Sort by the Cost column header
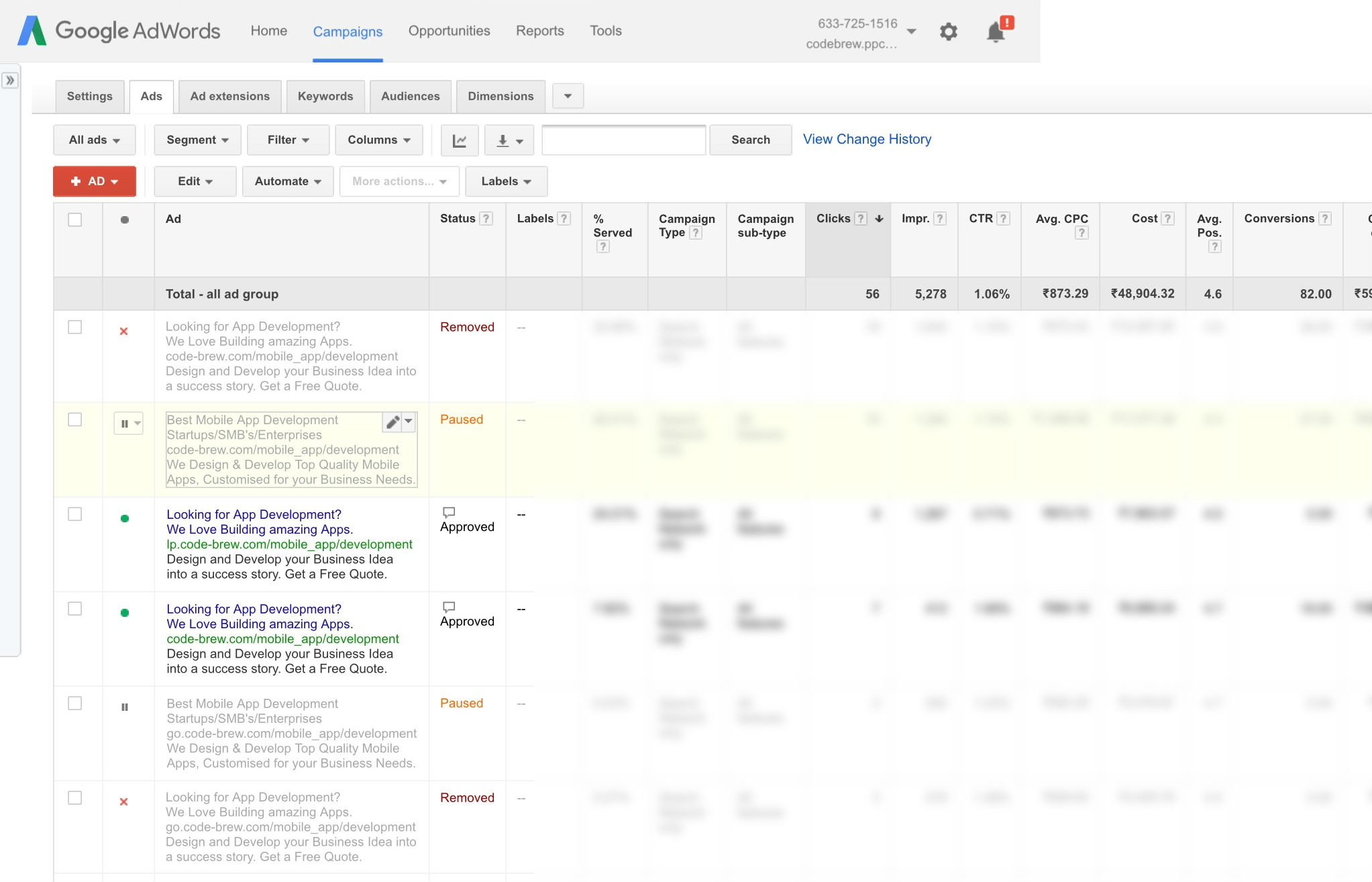The width and height of the screenshot is (1372, 882). pos(1145,219)
